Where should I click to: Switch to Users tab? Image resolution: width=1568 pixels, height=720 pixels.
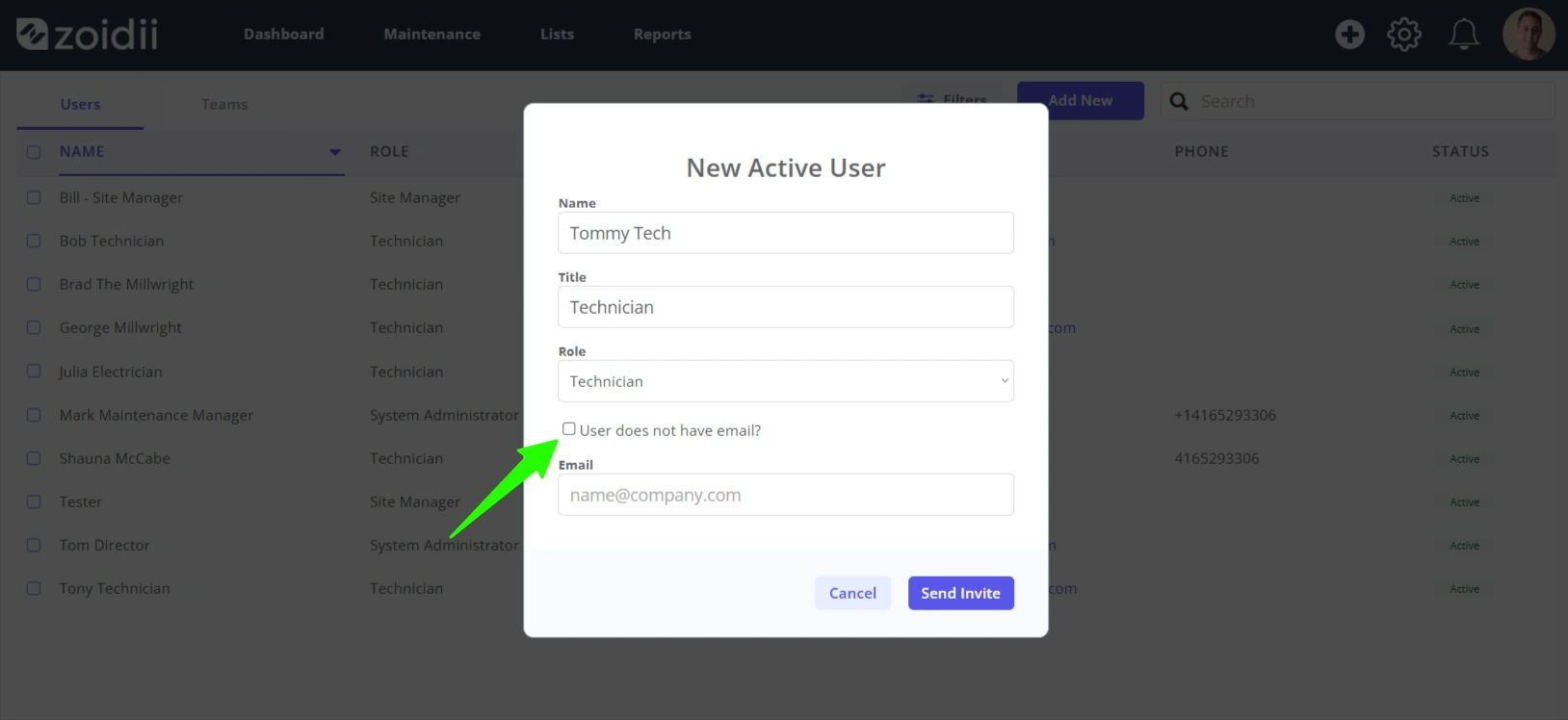click(80, 104)
